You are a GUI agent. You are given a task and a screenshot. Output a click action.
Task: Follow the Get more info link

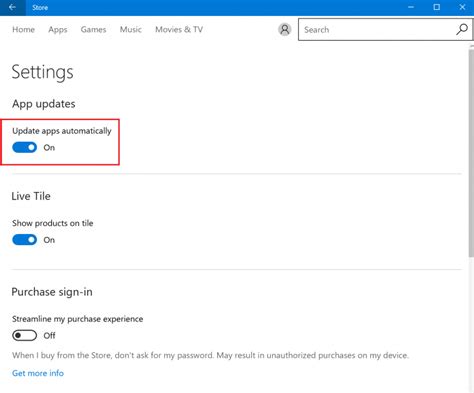[38, 373]
